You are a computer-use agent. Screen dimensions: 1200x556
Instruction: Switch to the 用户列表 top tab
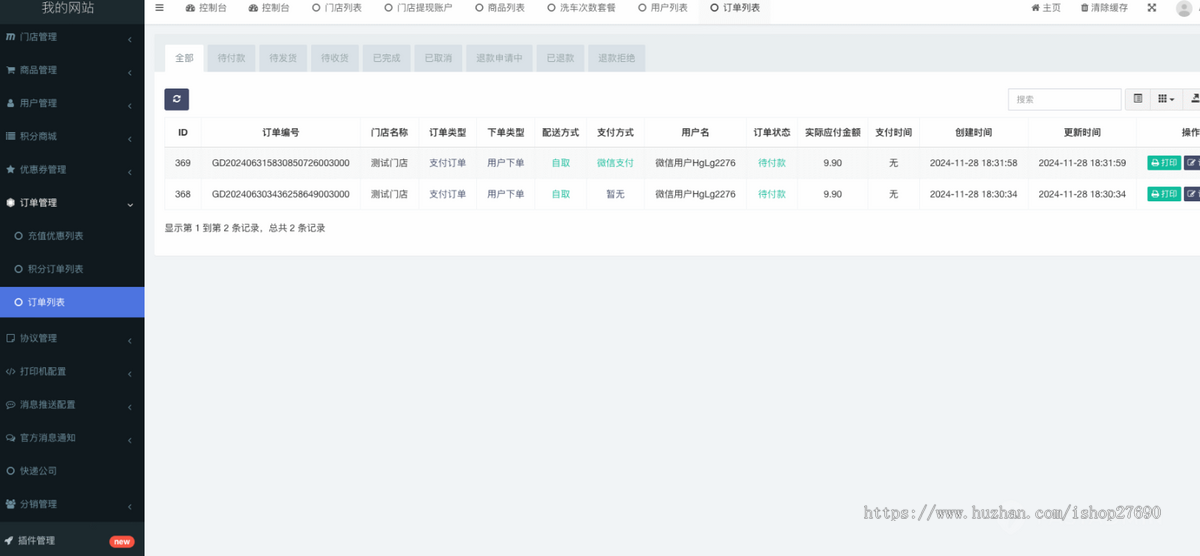click(662, 8)
